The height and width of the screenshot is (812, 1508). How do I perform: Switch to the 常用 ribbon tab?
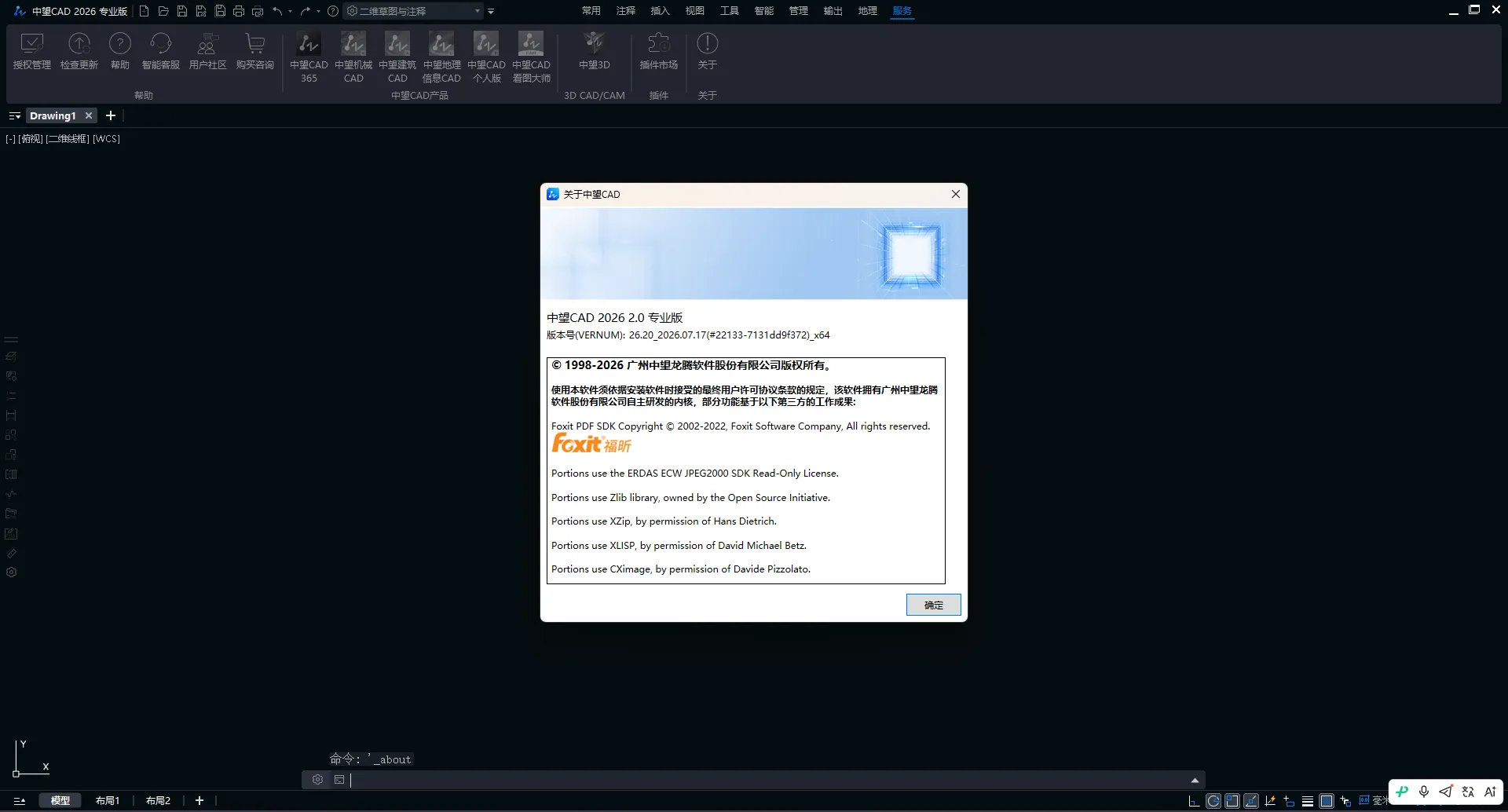point(591,11)
